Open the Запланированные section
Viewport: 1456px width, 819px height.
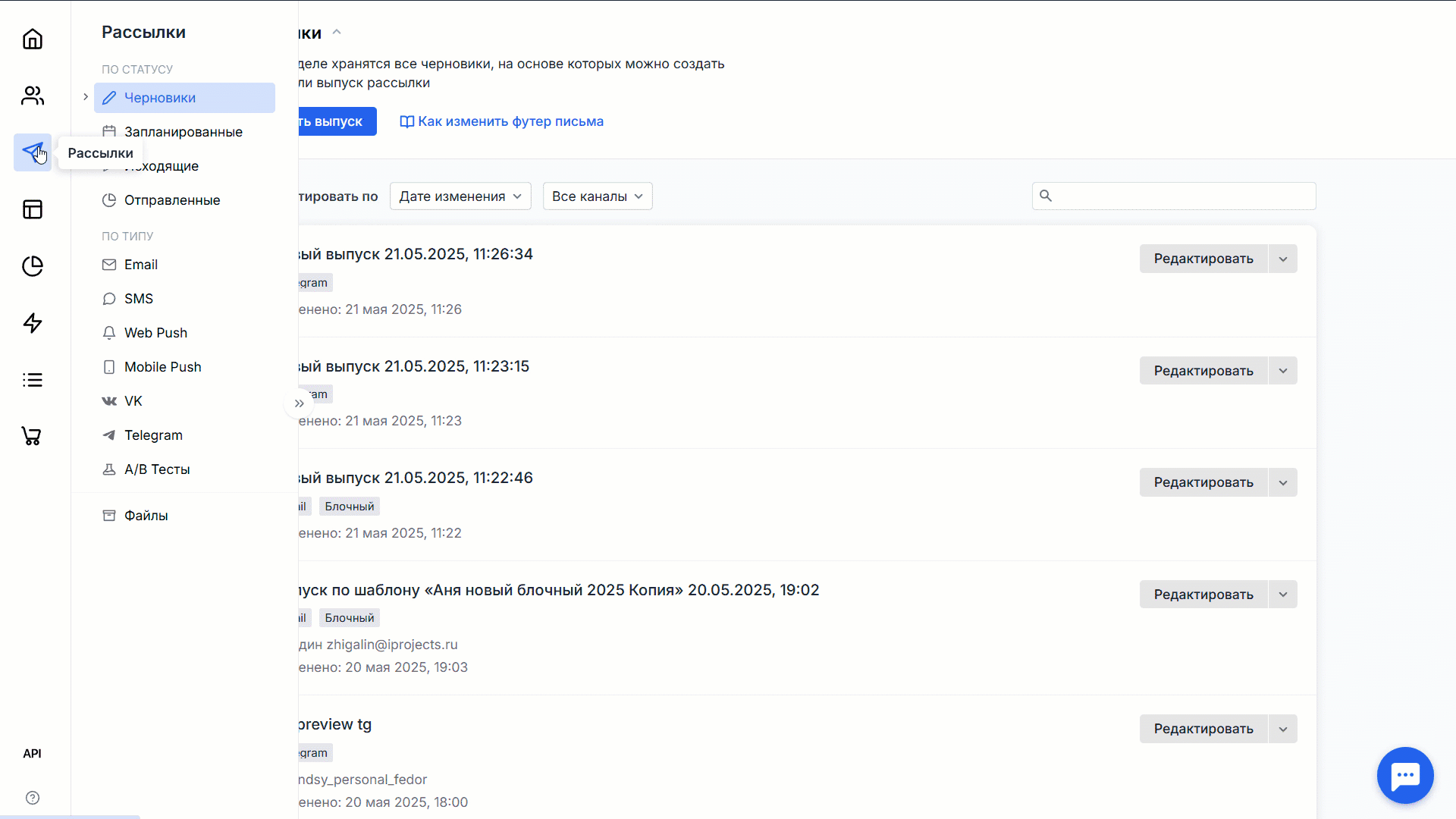tap(183, 131)
